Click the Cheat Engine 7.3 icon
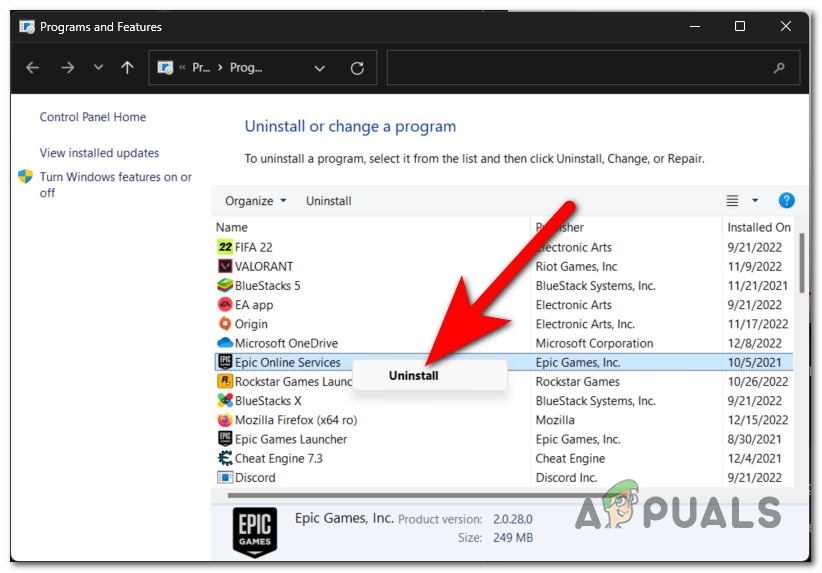Screen dimensions: 822x573 click(x=225, y=458)
